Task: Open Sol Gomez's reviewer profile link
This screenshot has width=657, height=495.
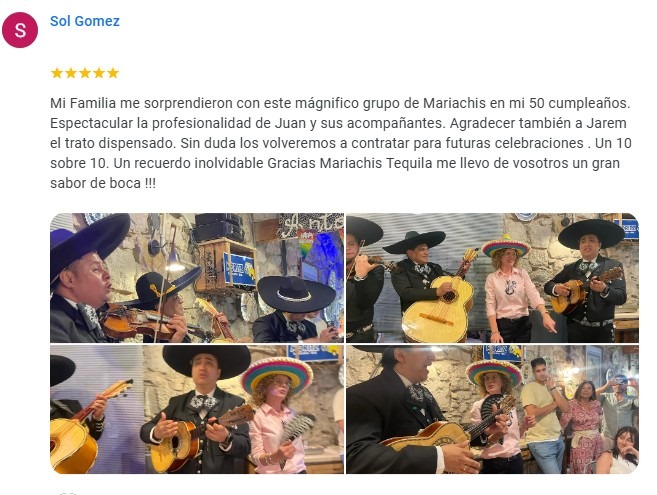Action: [85, 21]
